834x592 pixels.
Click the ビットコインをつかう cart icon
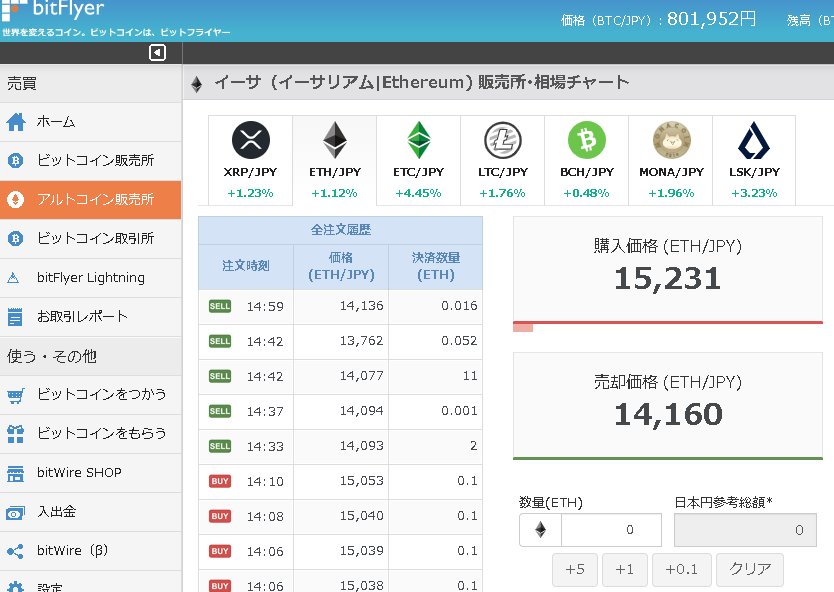point(15,395)
